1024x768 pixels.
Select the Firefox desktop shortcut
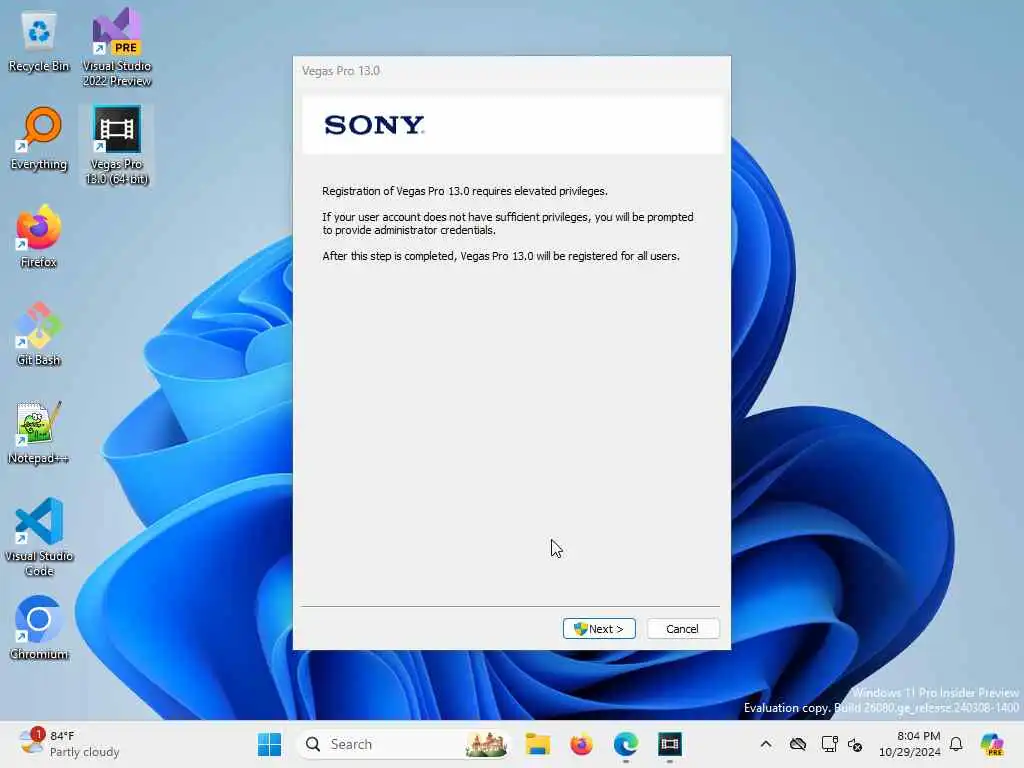pyautogui.click(x=39, y=236)
